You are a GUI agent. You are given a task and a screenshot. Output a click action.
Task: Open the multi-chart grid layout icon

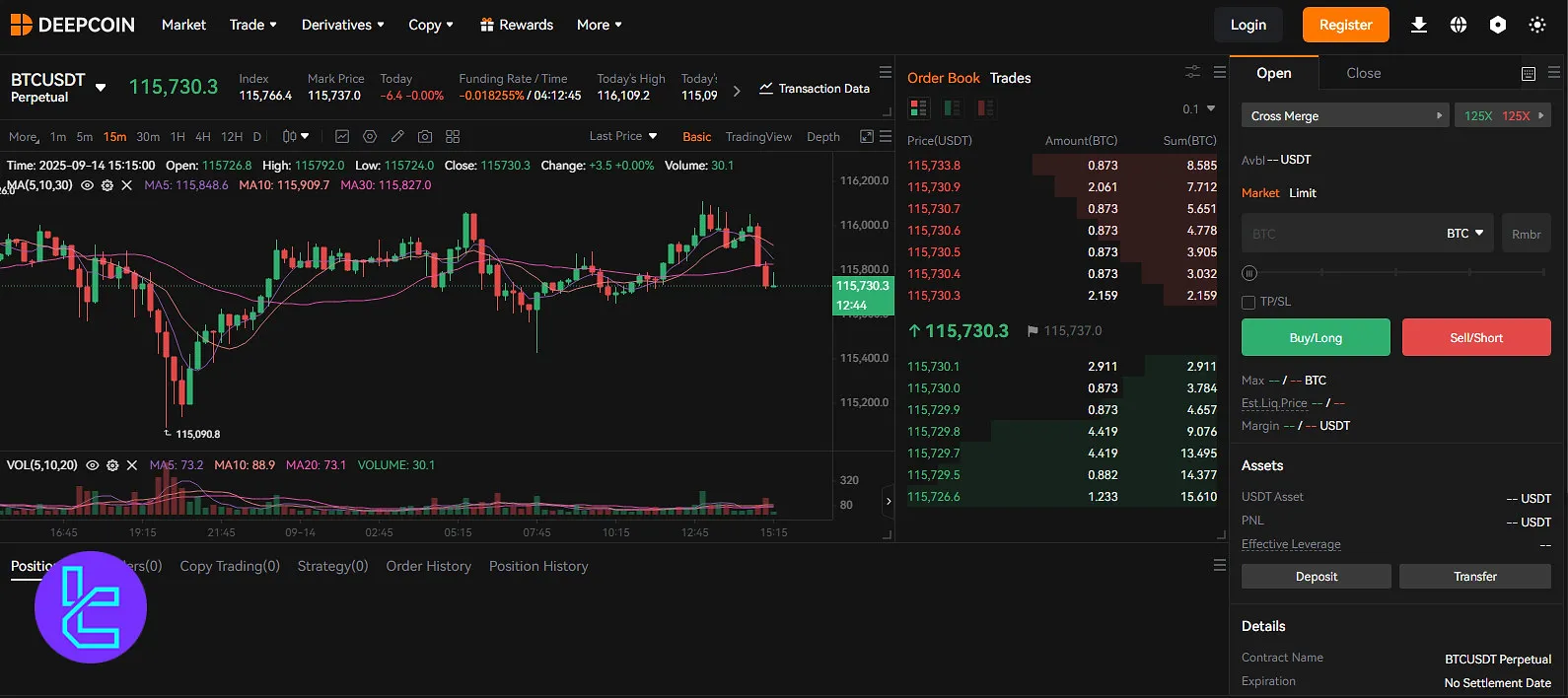coord(453,136)
